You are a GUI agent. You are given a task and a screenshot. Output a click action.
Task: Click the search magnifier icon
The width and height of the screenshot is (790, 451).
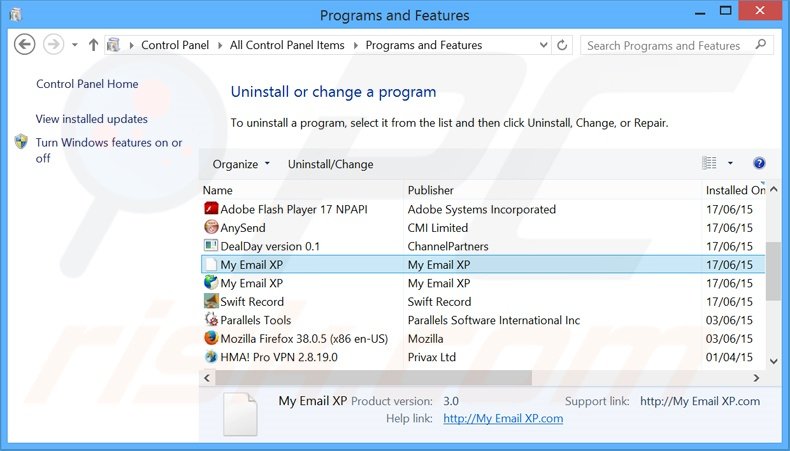[761, 45]
